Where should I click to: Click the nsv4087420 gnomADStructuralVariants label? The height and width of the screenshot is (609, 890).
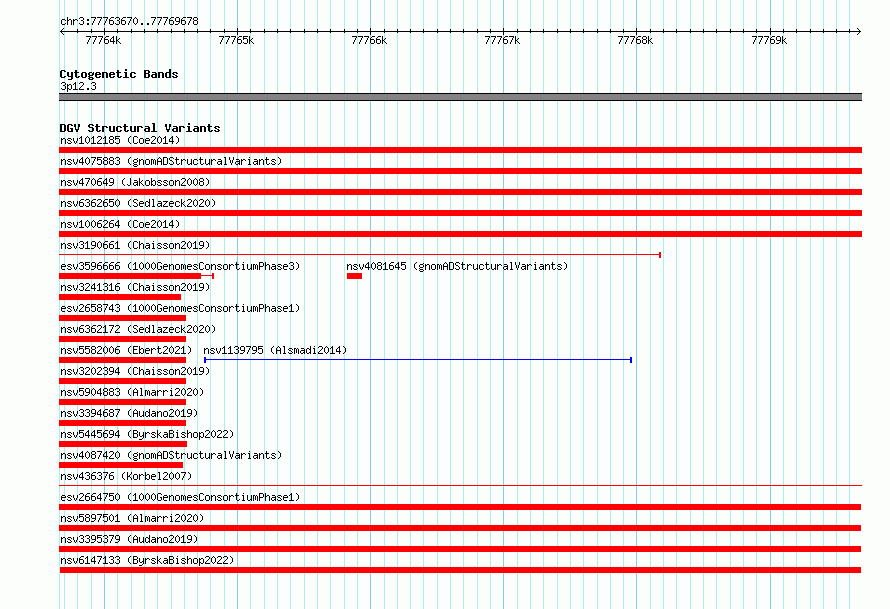coord(171,455)
